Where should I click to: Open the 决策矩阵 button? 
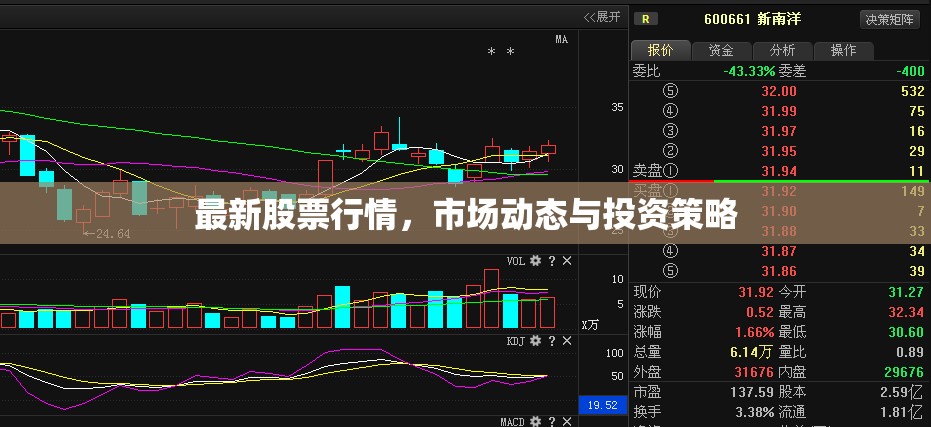click(x=889, y=19)
